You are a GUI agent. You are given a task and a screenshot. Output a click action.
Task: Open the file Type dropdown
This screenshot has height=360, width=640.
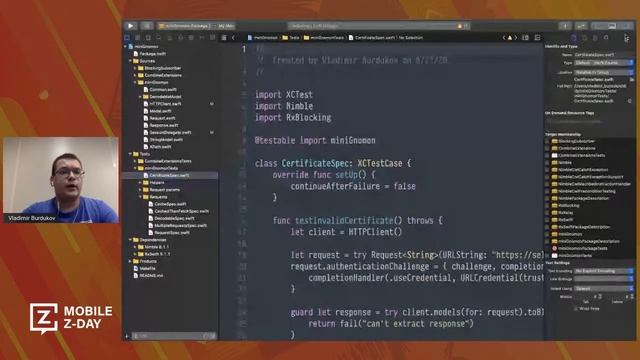pyautogui.click(x=603, y=63)
